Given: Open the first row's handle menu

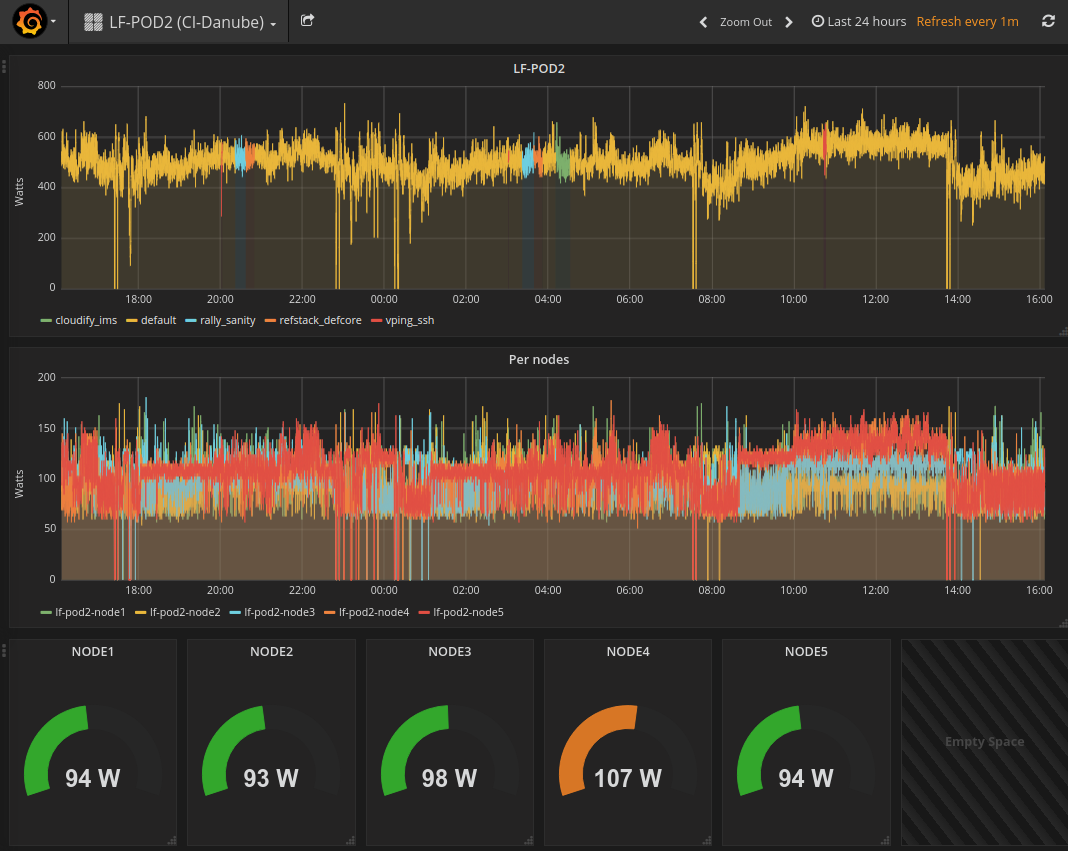Looking at the screenshot, I should click(x=4, y=67).
